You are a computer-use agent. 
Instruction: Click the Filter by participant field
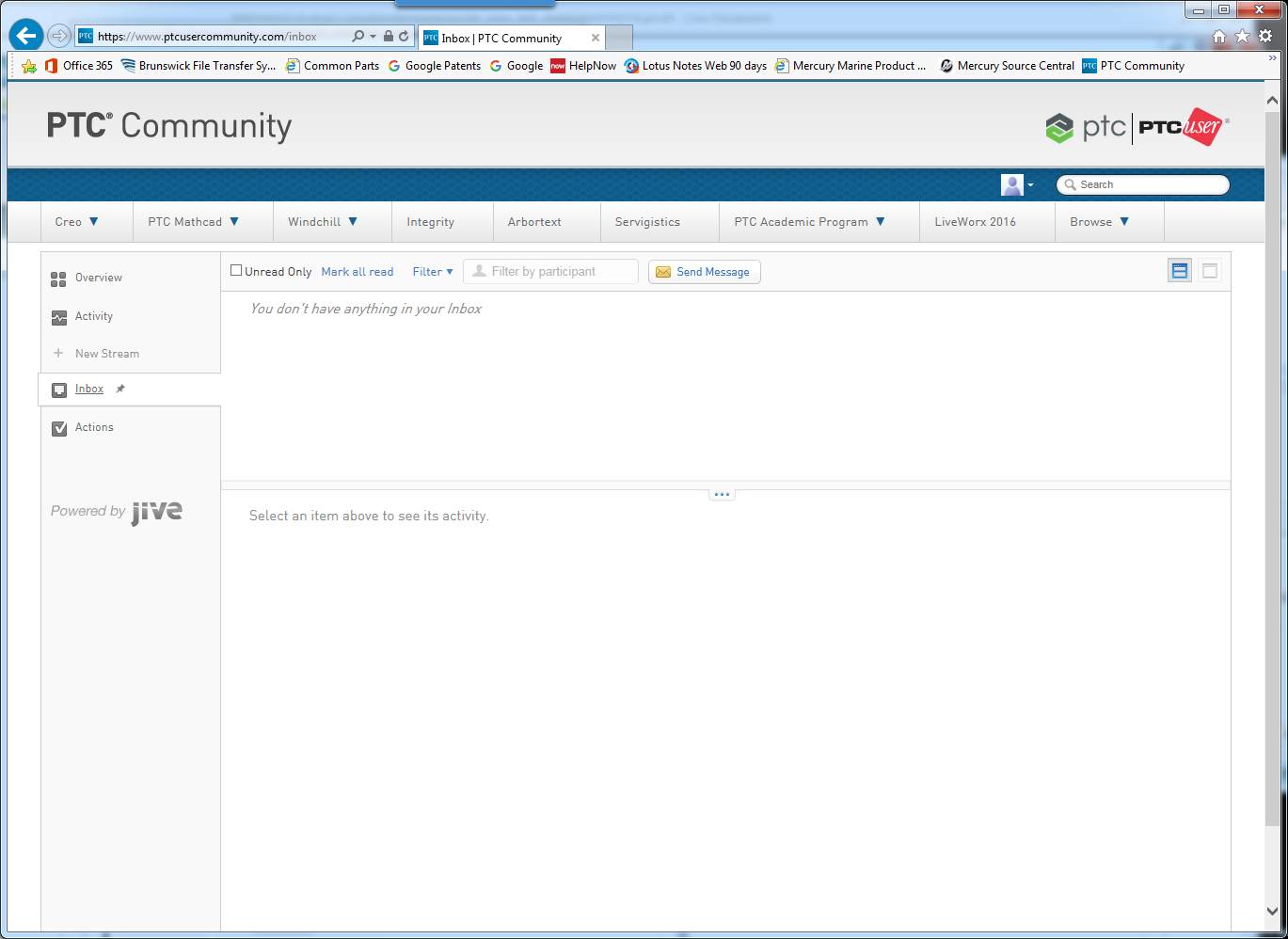click(x=550, y=271)
